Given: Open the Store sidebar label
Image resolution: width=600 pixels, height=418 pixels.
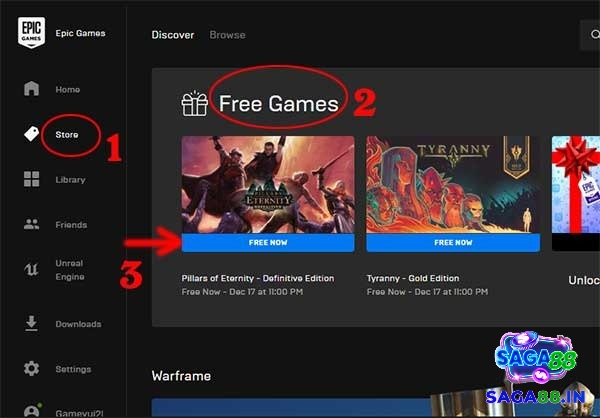Looking at the screenshot, I should (67, 135).
